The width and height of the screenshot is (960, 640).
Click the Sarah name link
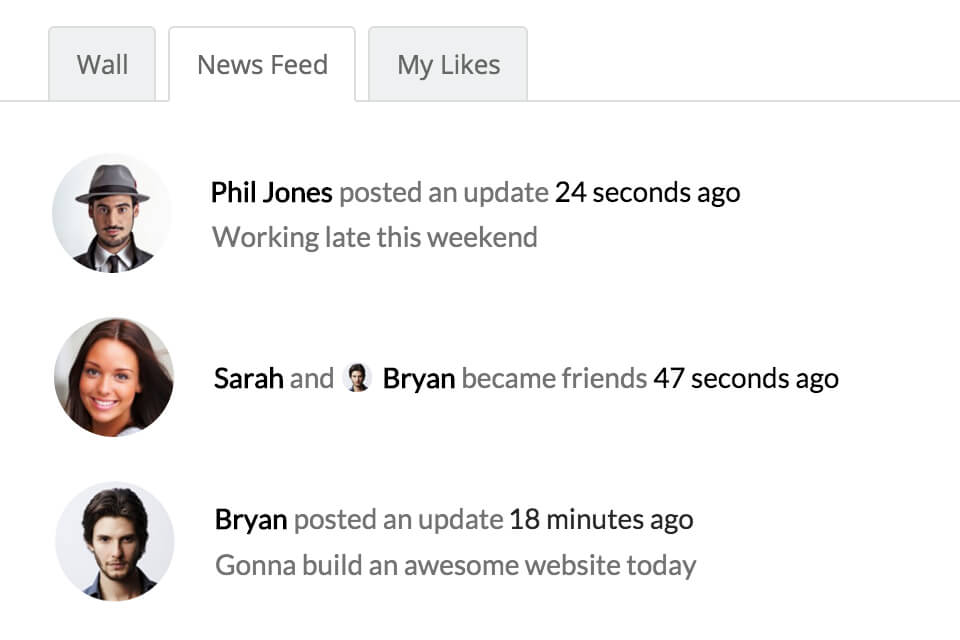[x=248, y=379]
